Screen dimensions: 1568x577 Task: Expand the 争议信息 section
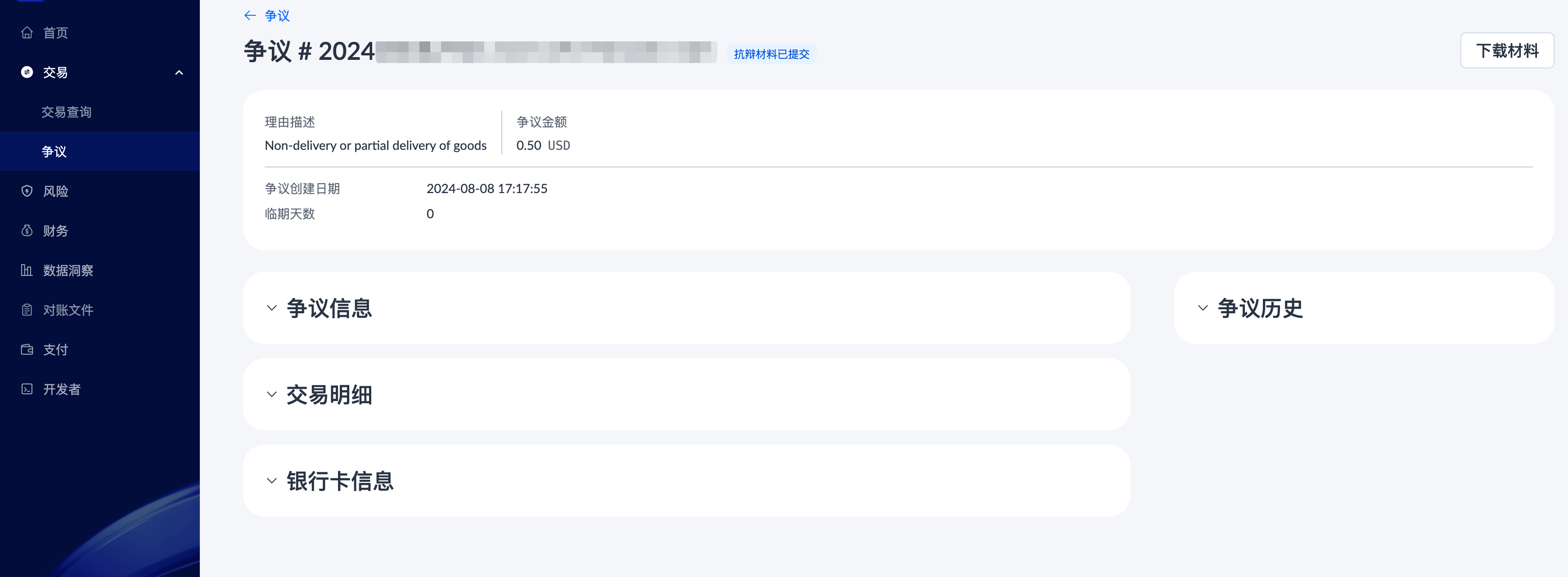(x=271, y=308)
